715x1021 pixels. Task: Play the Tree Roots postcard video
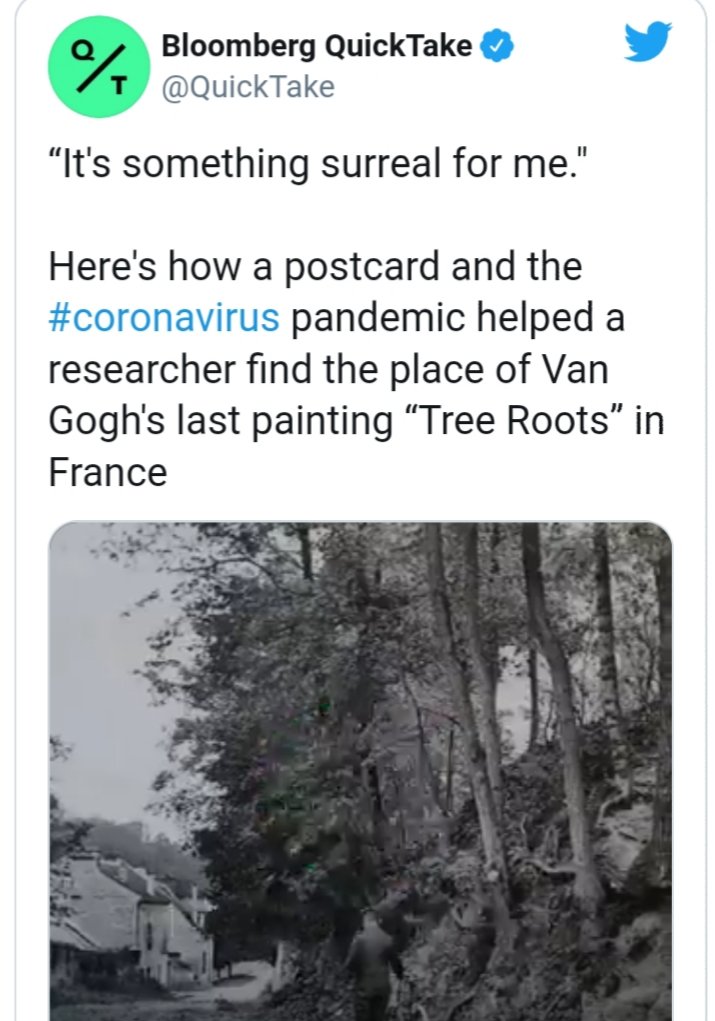point(360,770)
